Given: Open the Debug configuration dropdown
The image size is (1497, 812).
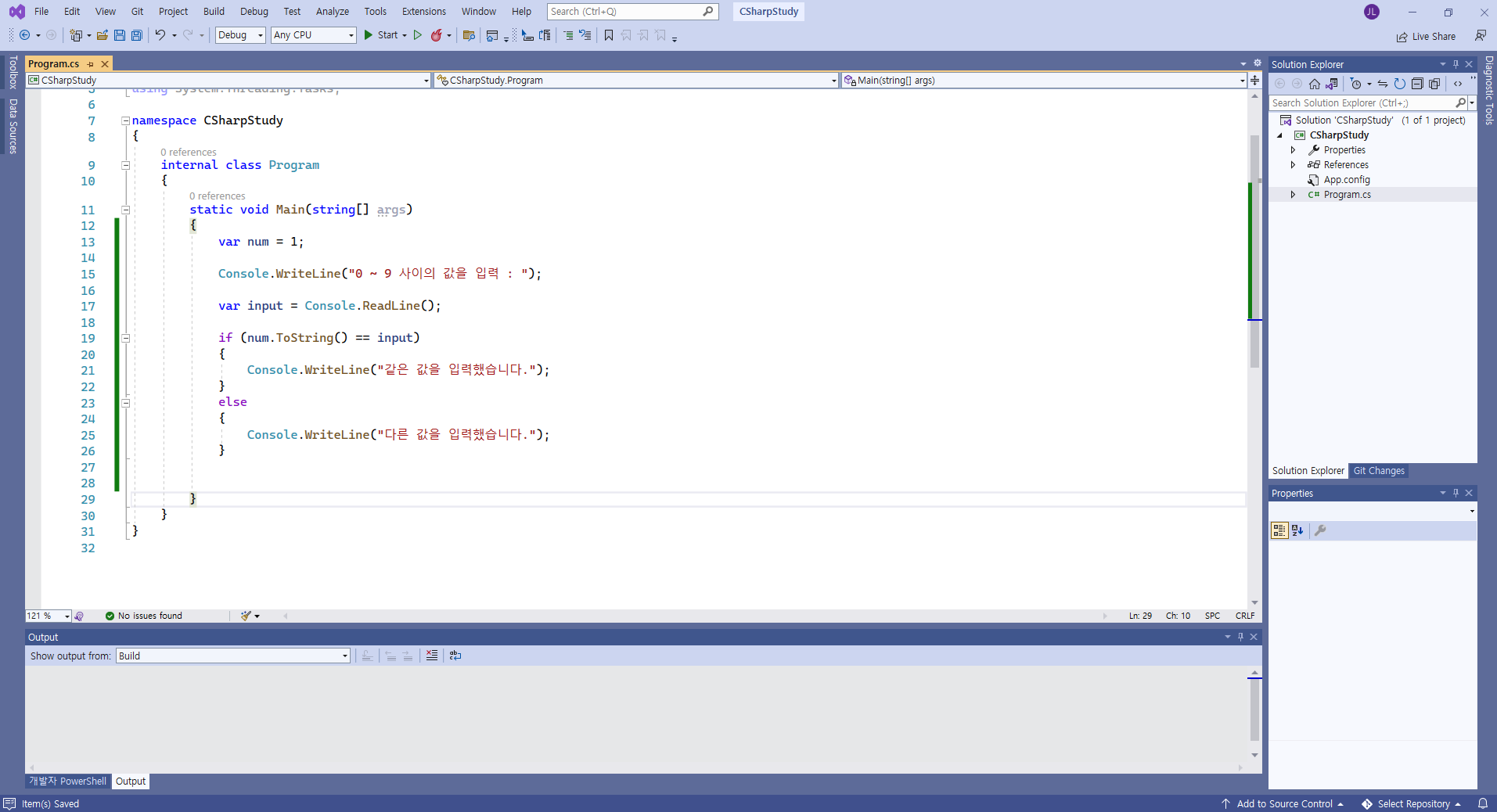Looking at the screenshot, I should pos(241,35).
